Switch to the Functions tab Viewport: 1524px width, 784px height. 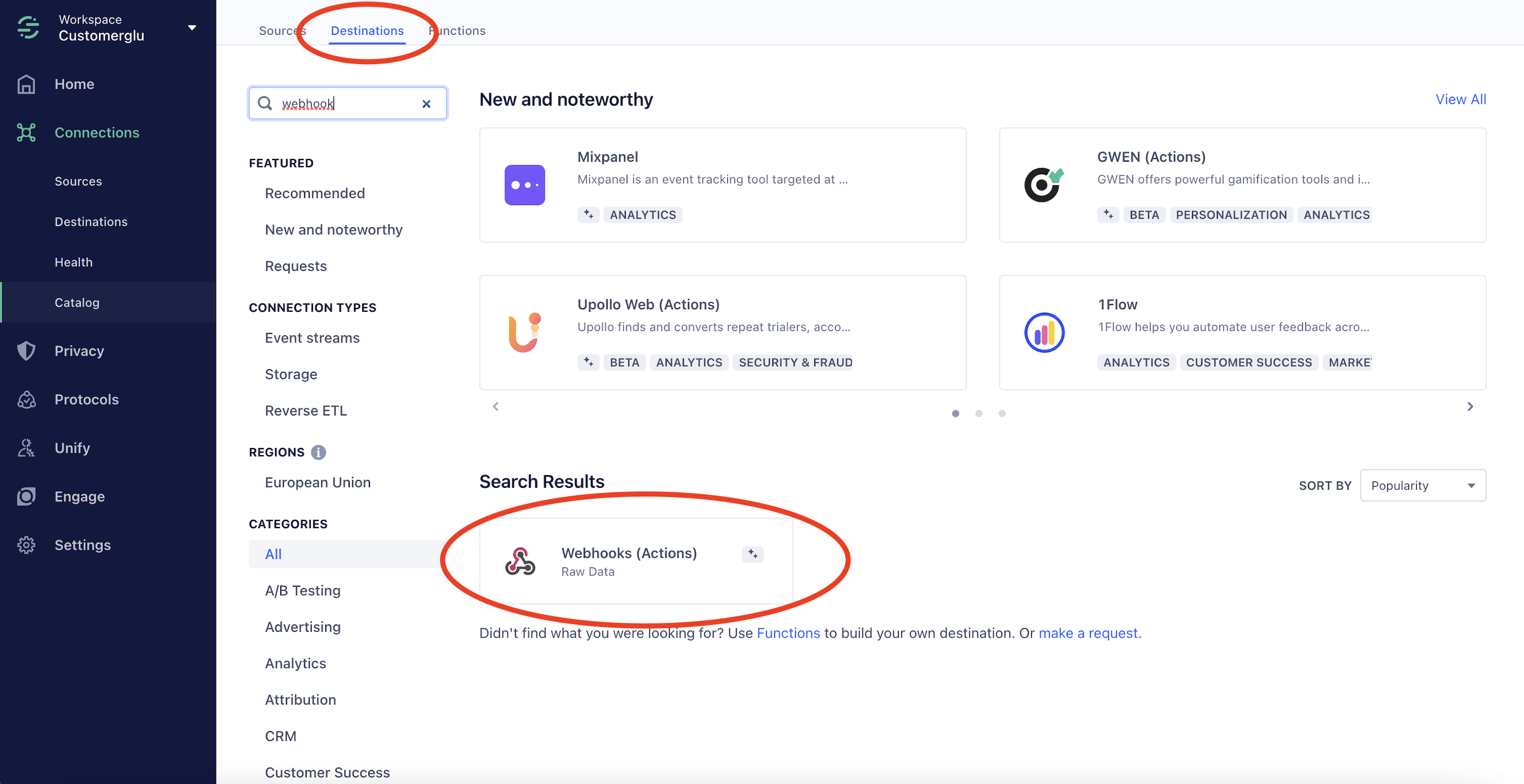457,31
